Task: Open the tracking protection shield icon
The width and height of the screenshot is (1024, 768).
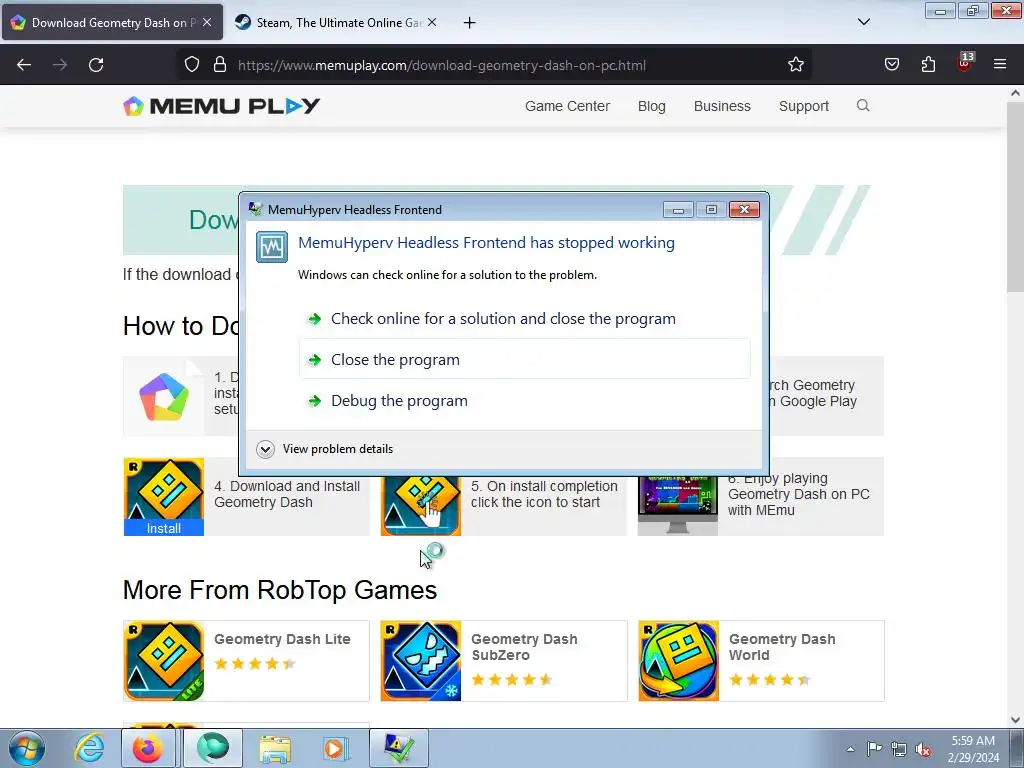Action: [x=191, y=65]
